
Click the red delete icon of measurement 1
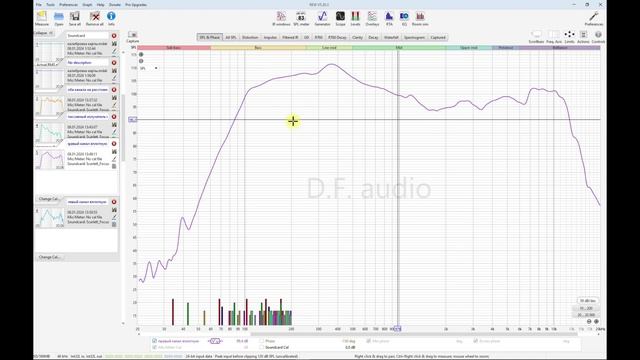point(114,36)
